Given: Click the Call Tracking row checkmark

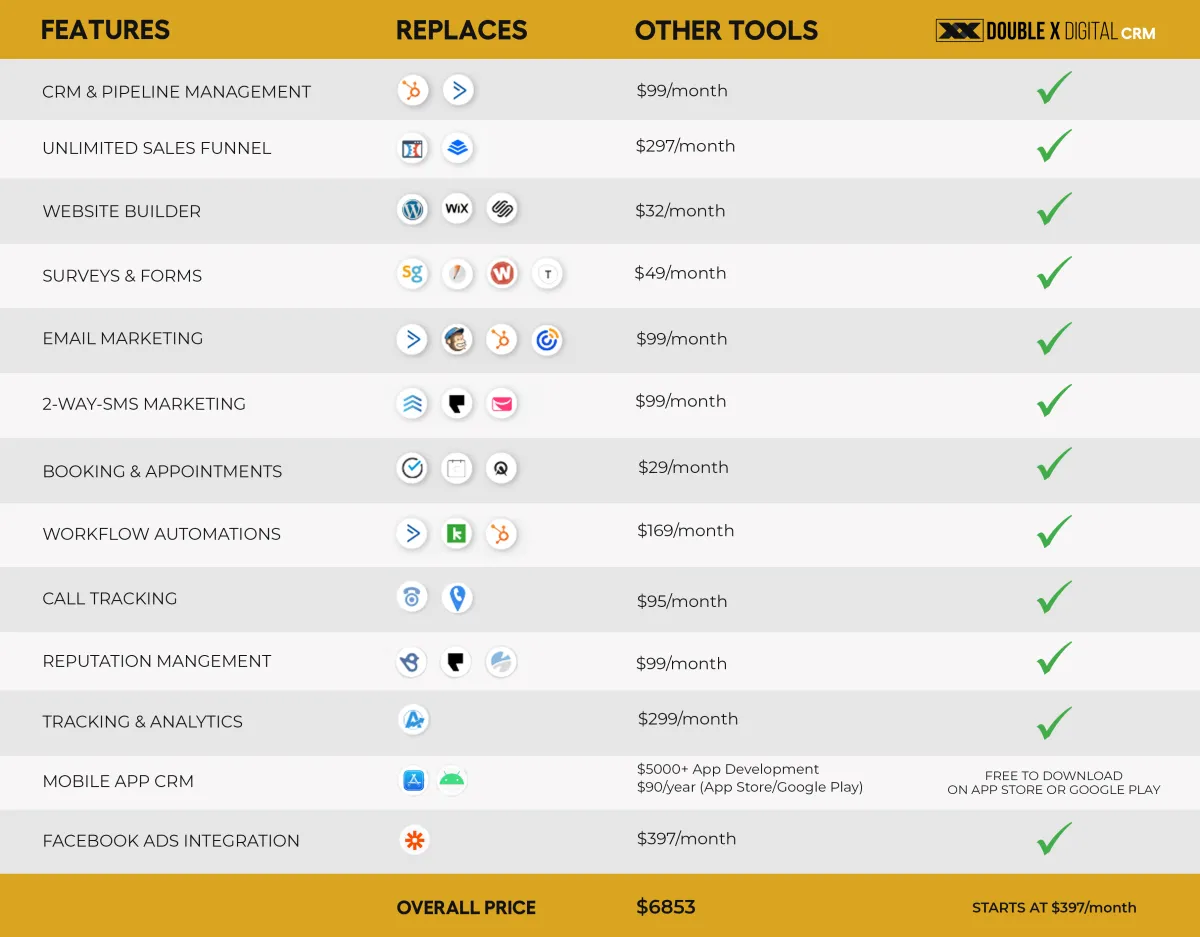Looking at the screenshot, I should pyautogui.click(x=1054, y=598).
